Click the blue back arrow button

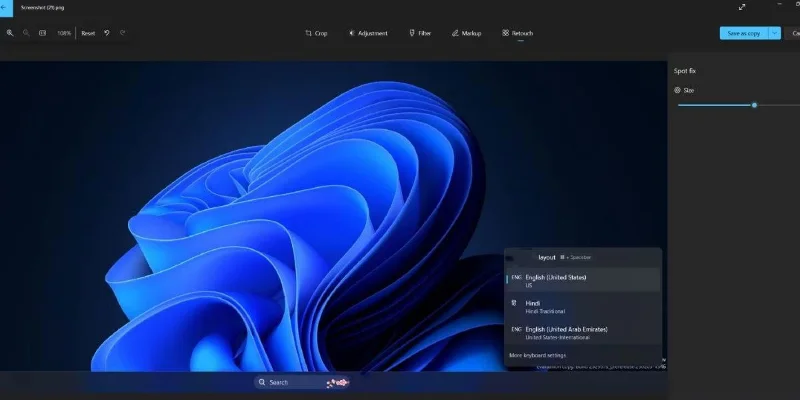click(x=5, y=8)
